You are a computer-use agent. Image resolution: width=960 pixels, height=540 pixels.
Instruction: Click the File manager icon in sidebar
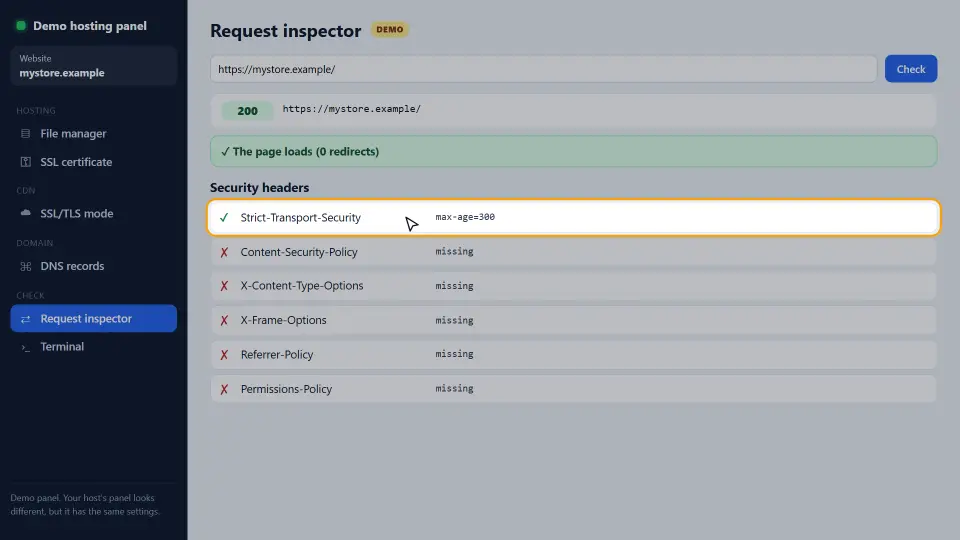click(x=25, y=133)
